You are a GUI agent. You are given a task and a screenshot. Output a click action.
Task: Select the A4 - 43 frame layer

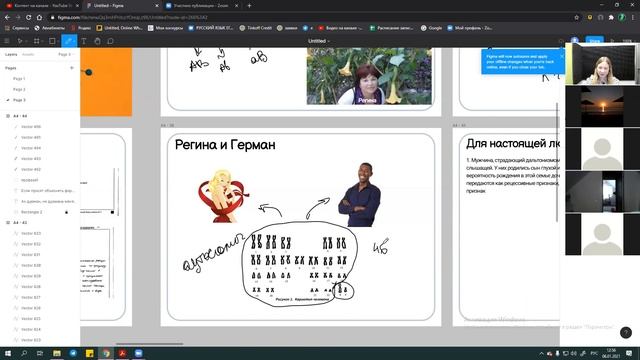tap(20, 222)
